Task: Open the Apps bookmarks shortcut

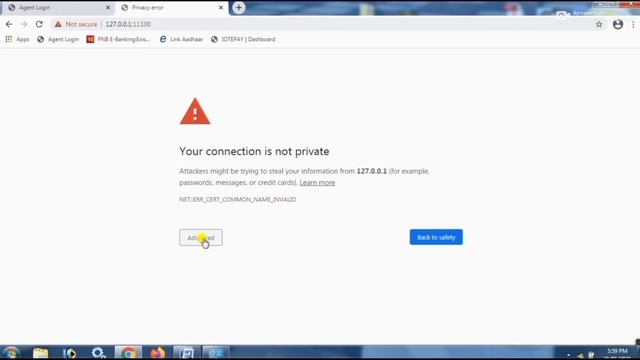Action: click(x=17, y=39)
